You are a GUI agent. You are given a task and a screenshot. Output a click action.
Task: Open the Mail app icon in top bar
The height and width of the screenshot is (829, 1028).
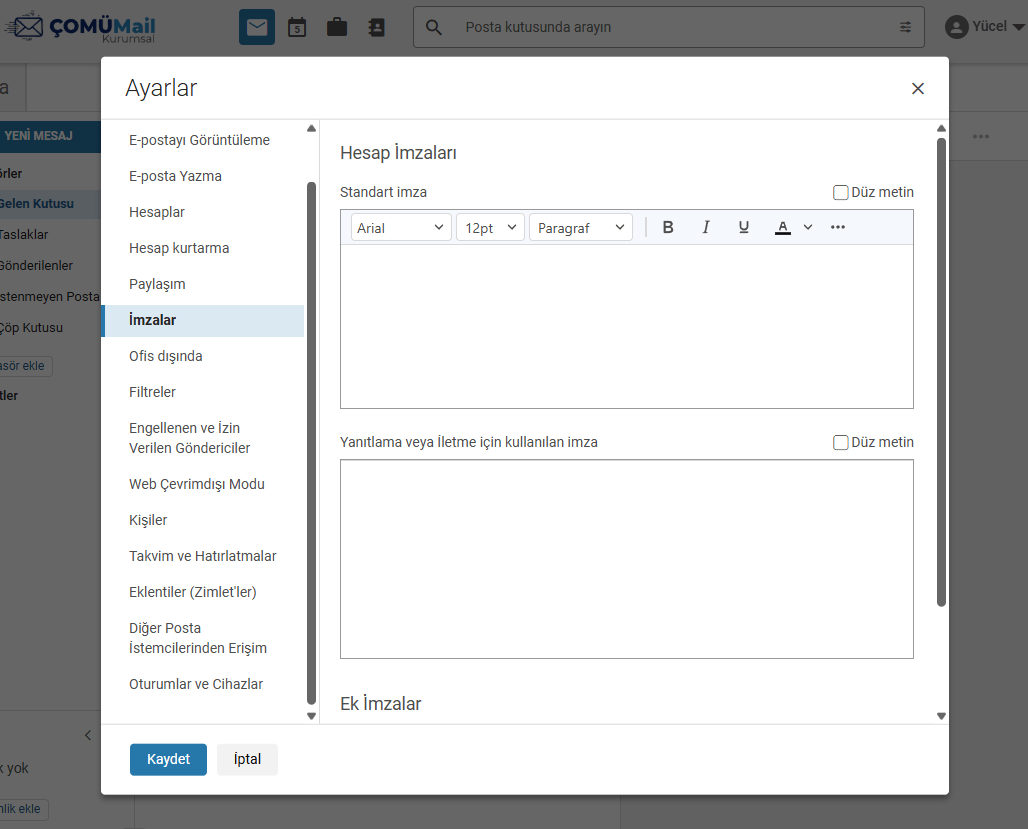click(256, 27)
